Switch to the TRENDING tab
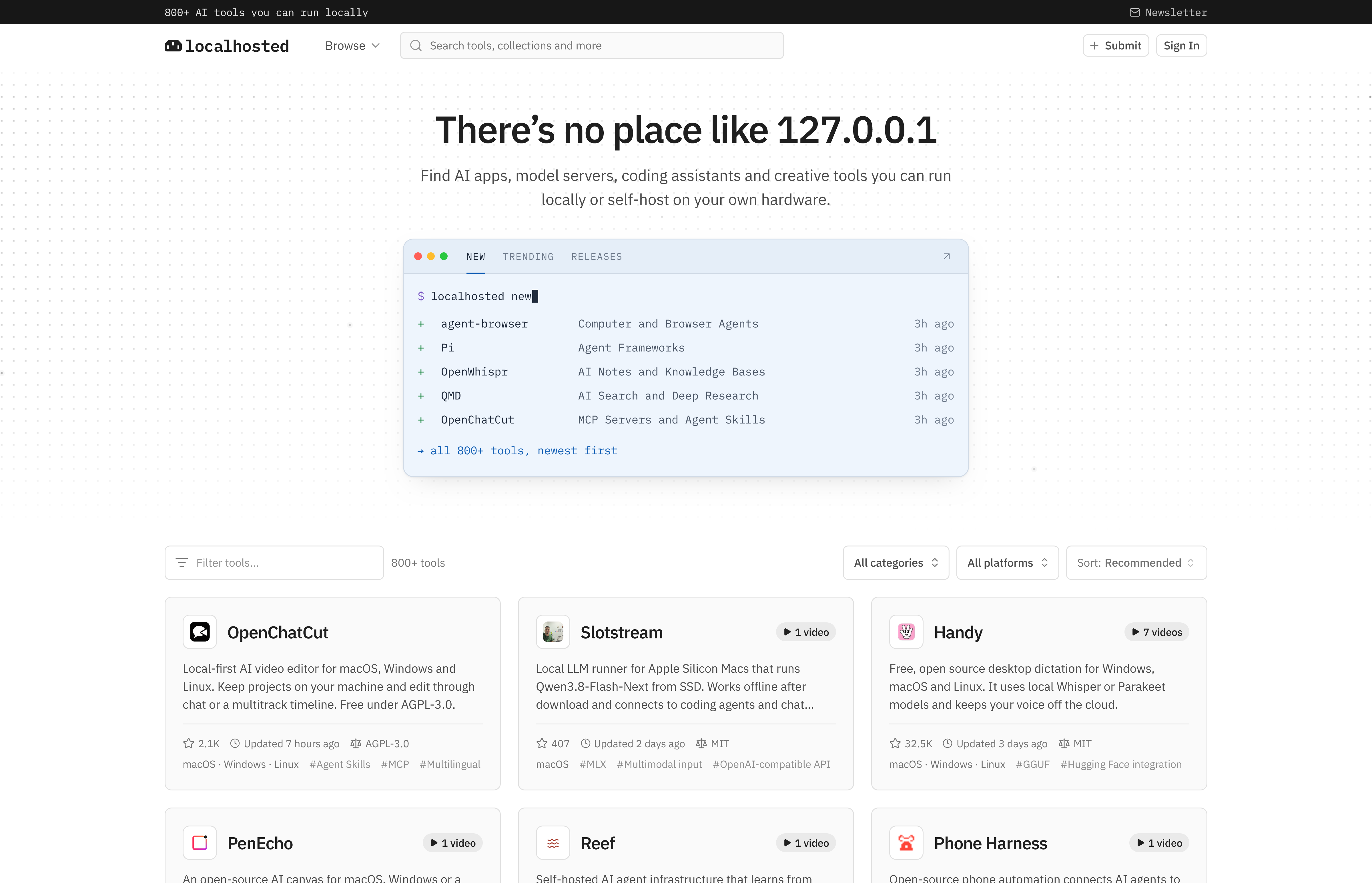This screenshot has width=1372, height=883. pos(528,256)
